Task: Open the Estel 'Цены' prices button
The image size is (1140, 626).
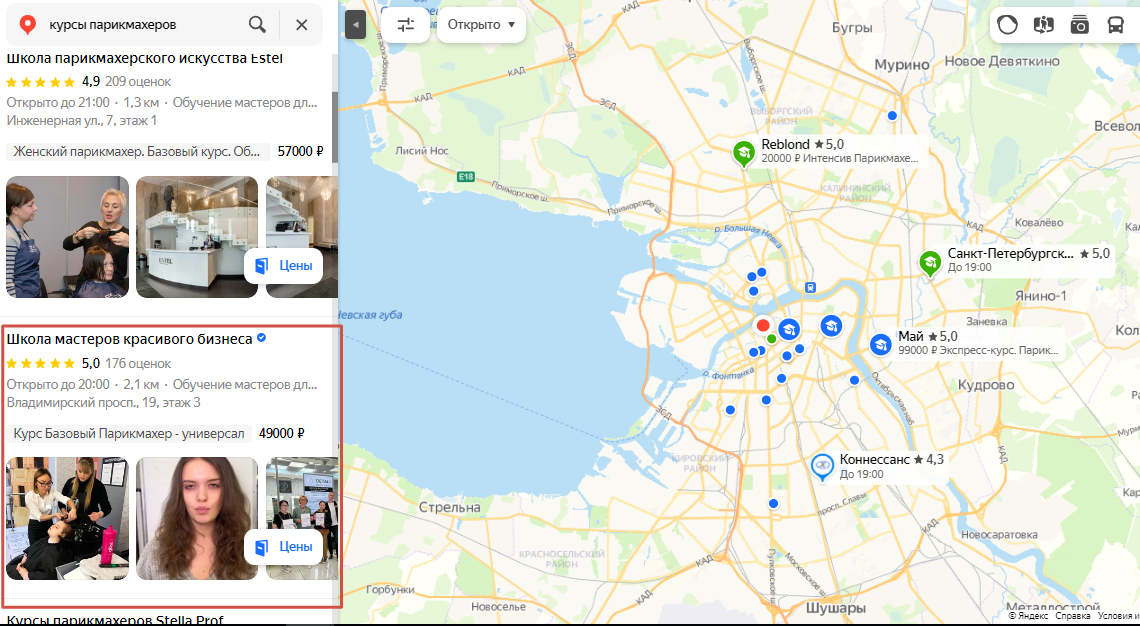Action: [284, 265]
